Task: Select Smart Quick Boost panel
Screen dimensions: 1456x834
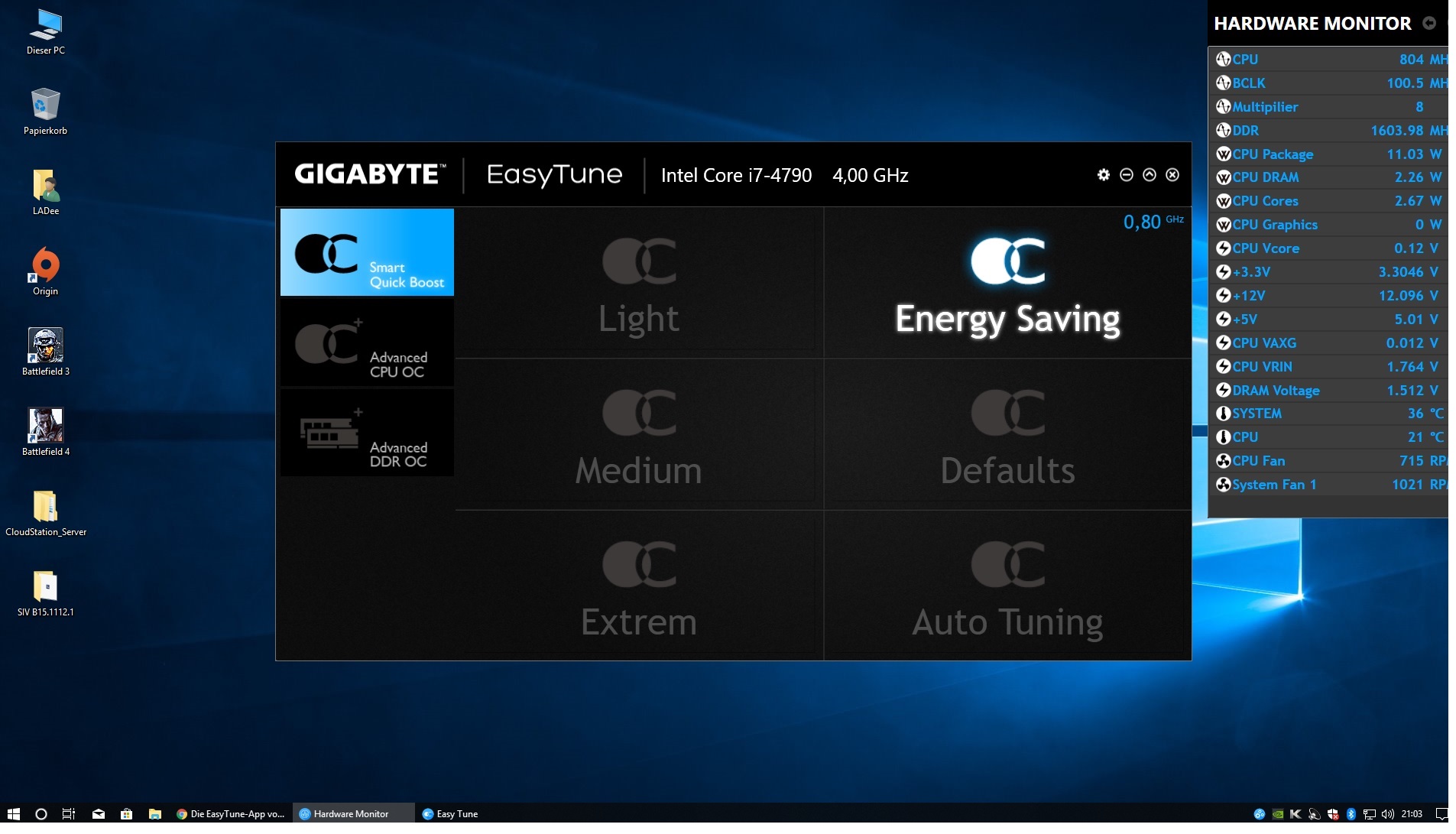Action: [367, 252]
